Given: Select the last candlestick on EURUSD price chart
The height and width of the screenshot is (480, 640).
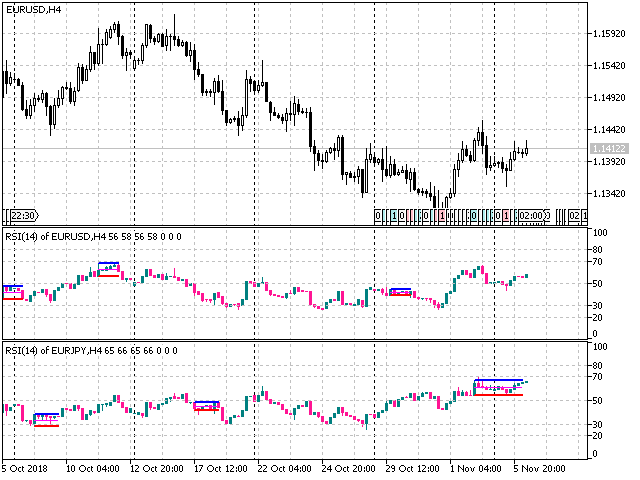Looking at the screenshot, I should click(x=527, y=149).
